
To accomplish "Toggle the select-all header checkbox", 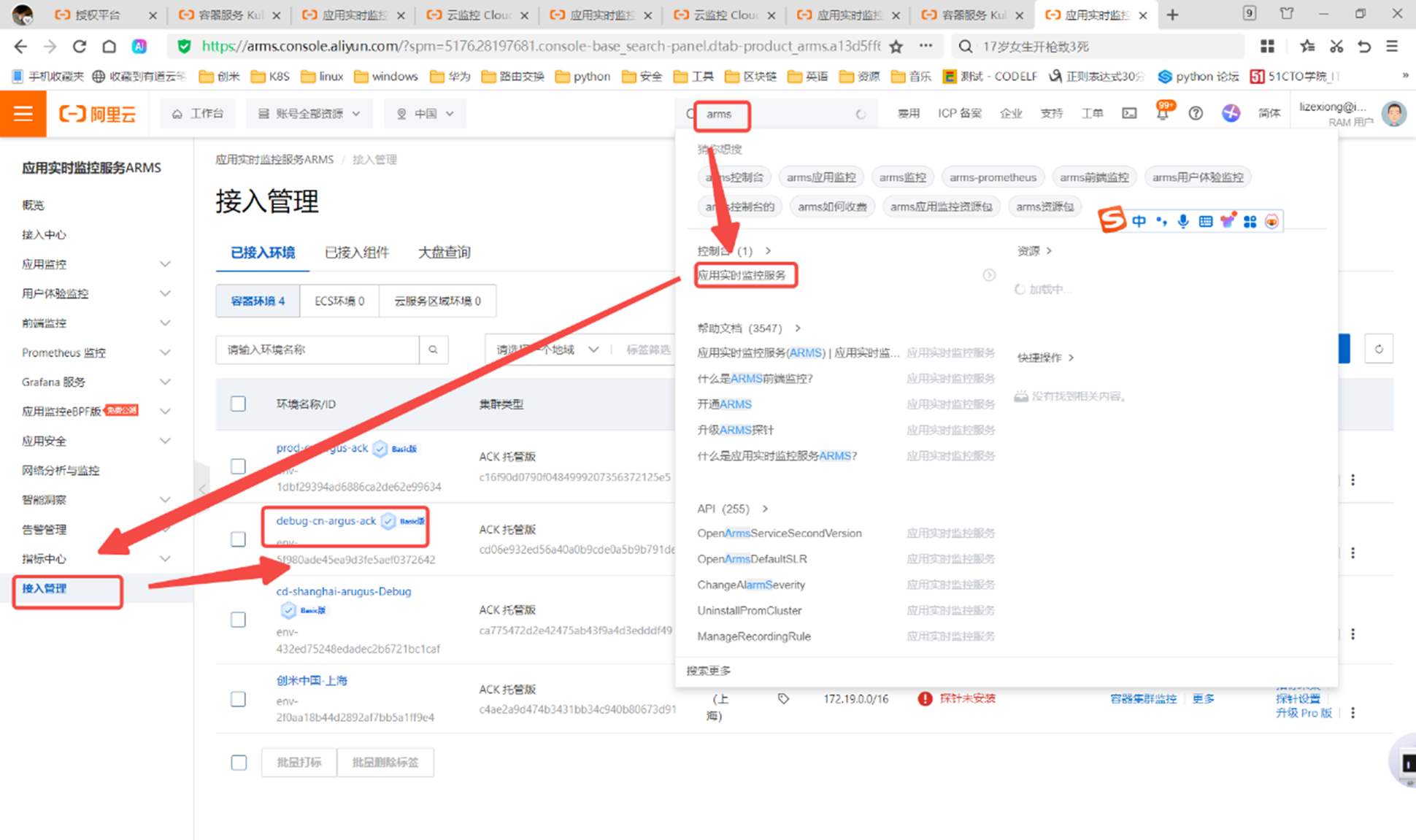I will click(x=238, y=404).
